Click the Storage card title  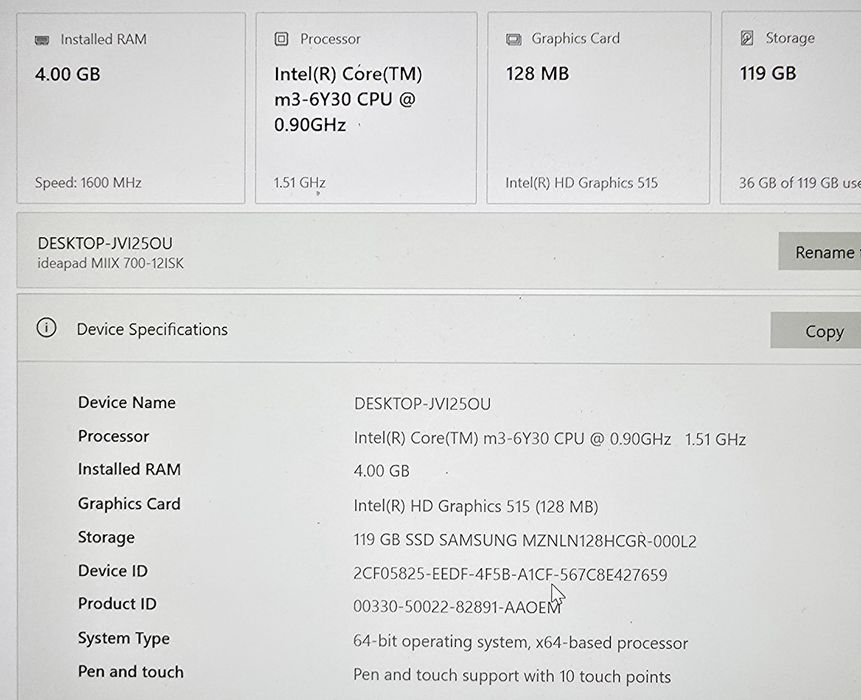[790, 38]
